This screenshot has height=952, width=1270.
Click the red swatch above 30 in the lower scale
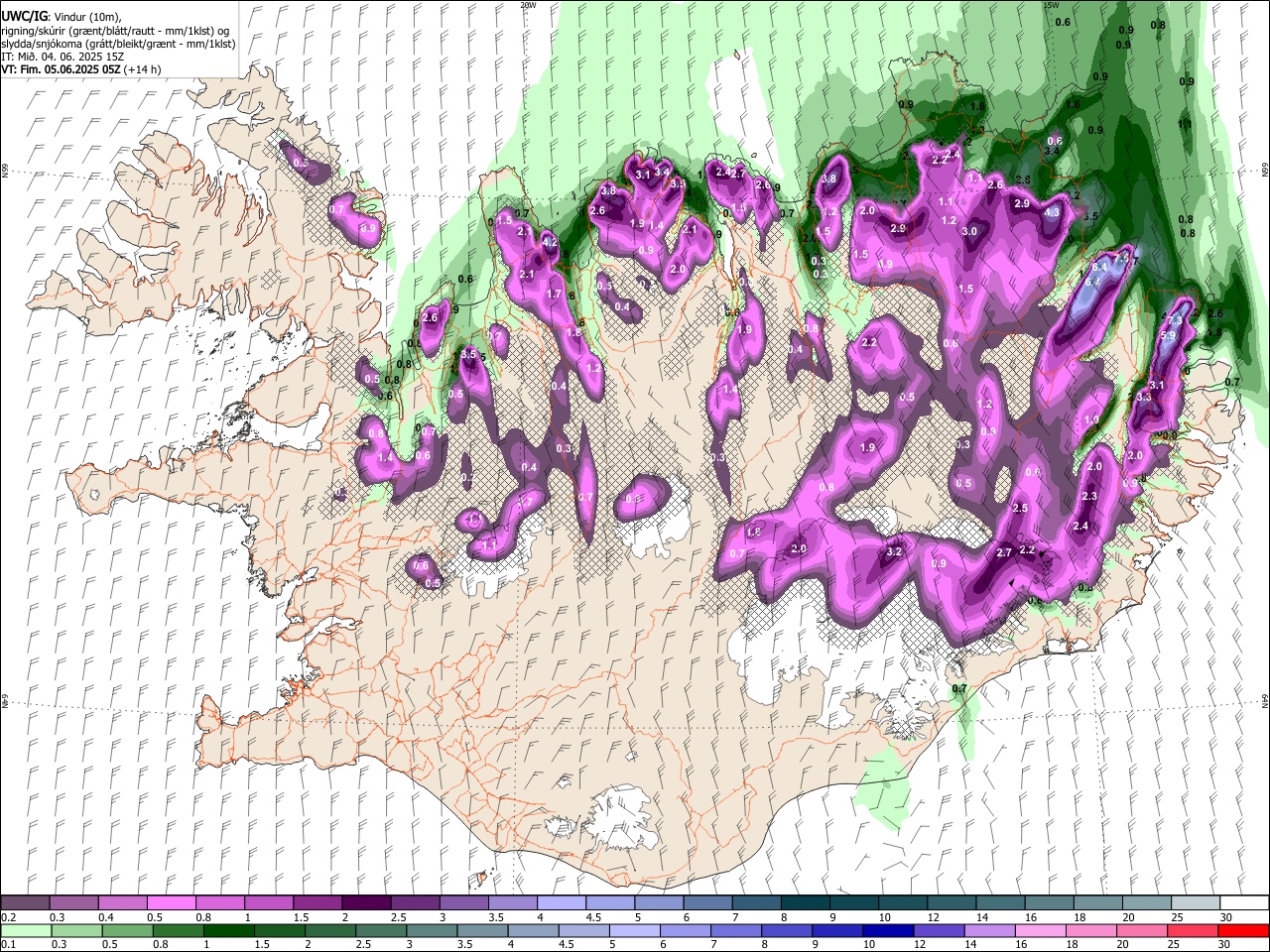(1243, 931)
